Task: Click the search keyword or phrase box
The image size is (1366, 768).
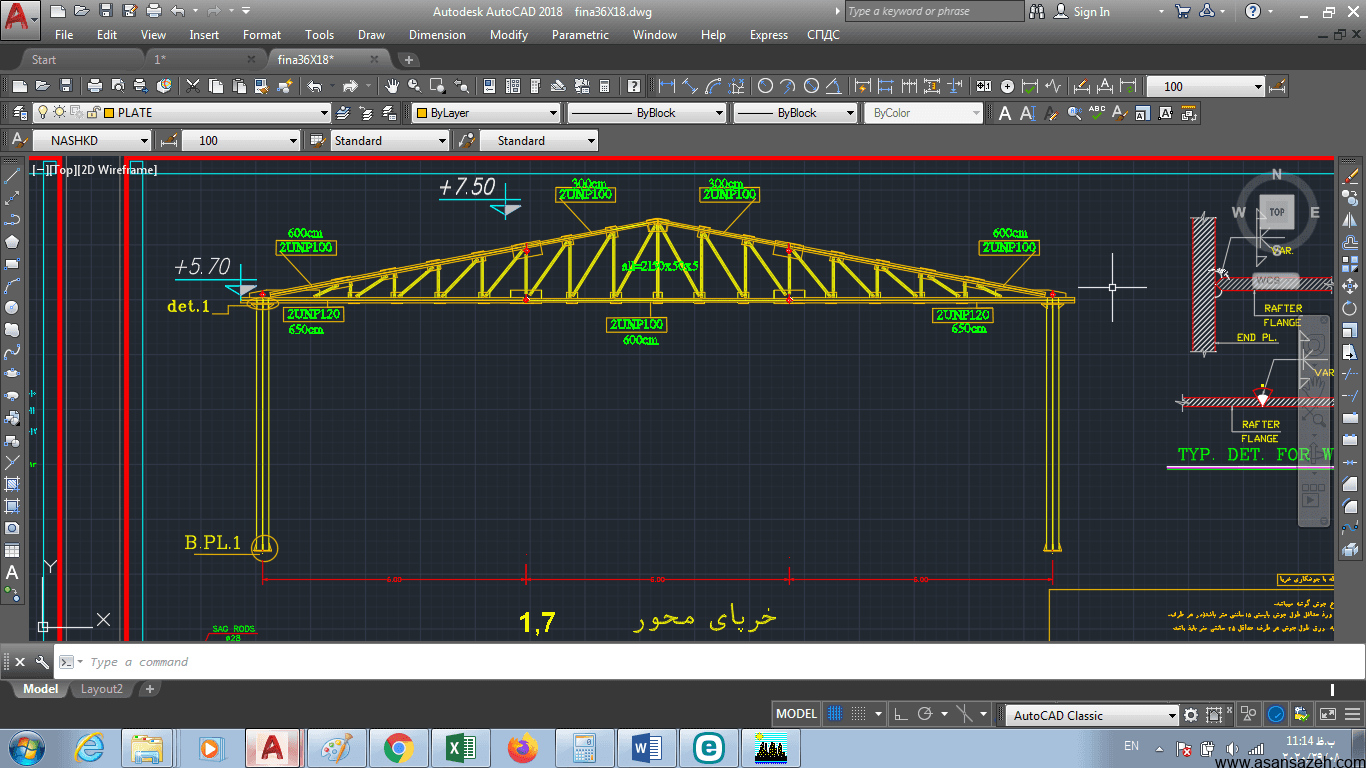Action: tap(934, 11)
